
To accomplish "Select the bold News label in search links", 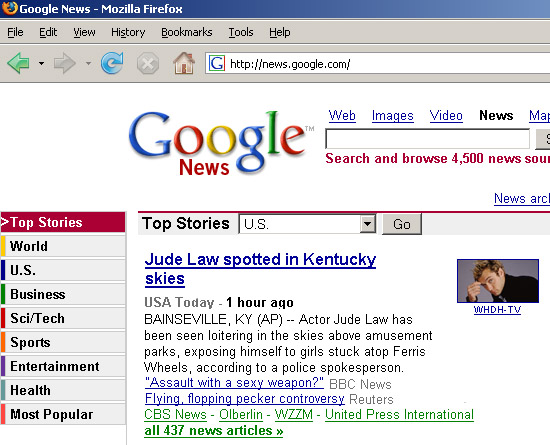I will [496, 115].
